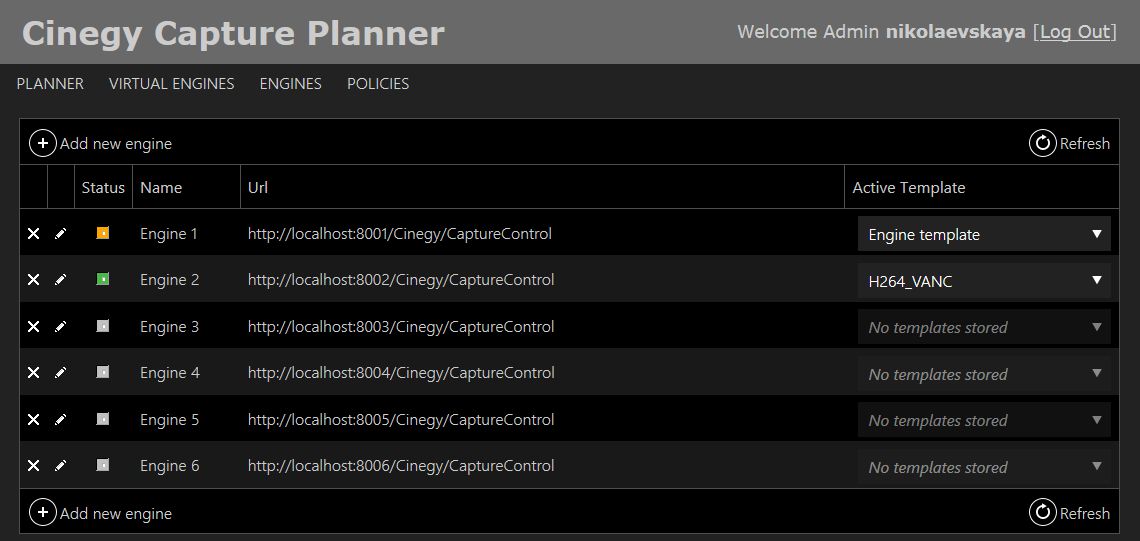This screenshot has width=1140, height=541.
Task: Click the gray status icon of Engine 5
Action: tap(103, 419)
